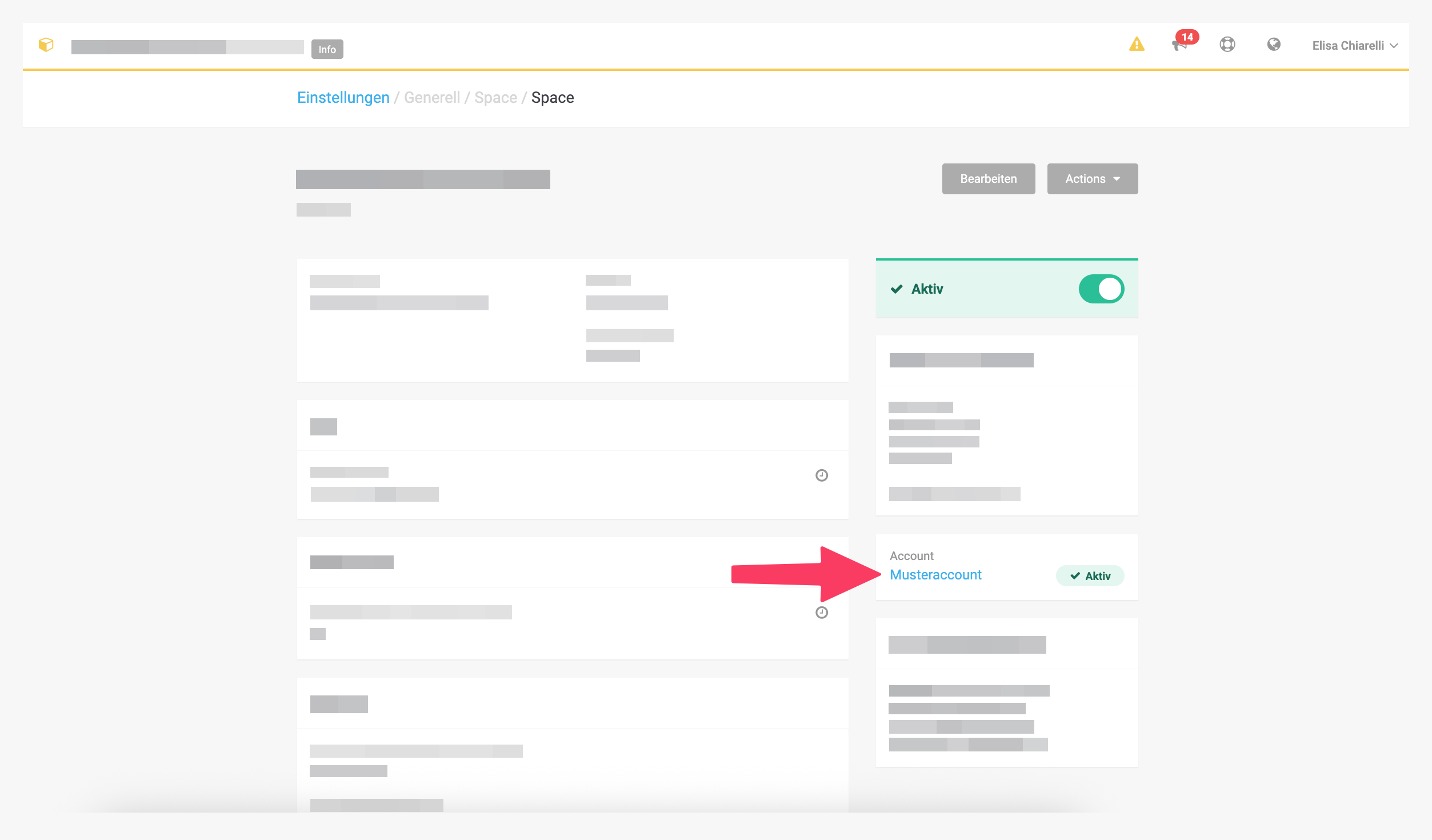The image size is (1432, 840).
Task: Open the yellow warning triangle alert
Action: coord(1137,44)
